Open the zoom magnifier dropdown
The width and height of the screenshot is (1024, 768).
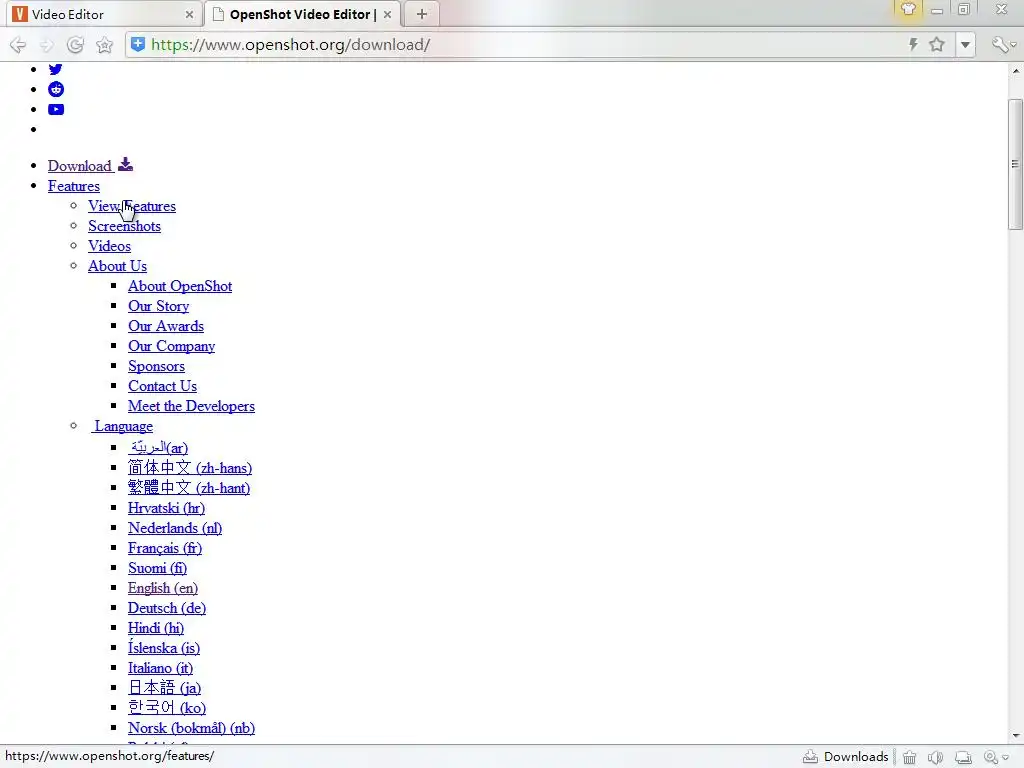point(996,757)
